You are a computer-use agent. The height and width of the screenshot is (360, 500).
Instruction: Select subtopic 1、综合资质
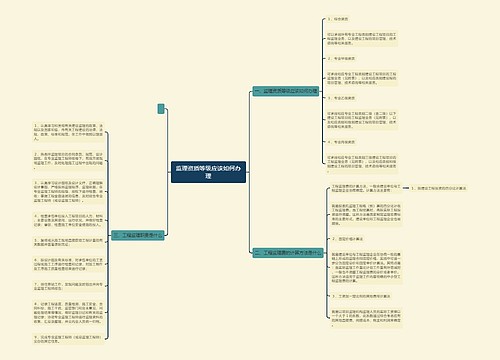[338, 19]
